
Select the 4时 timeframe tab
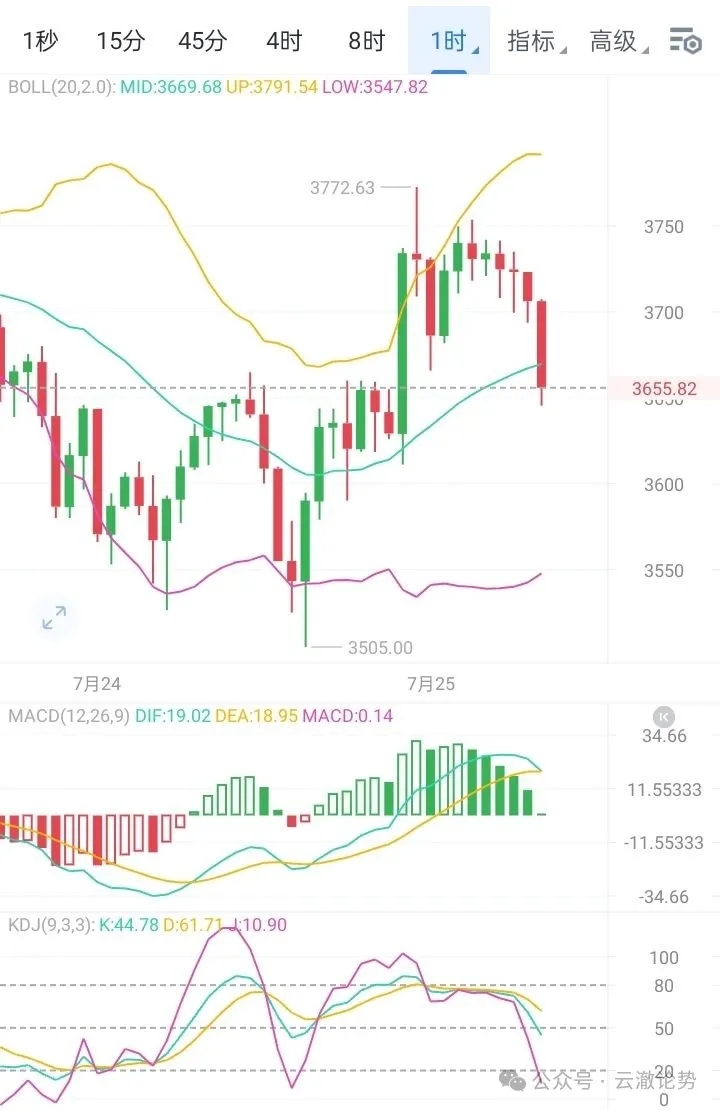[x=284, y=43]
